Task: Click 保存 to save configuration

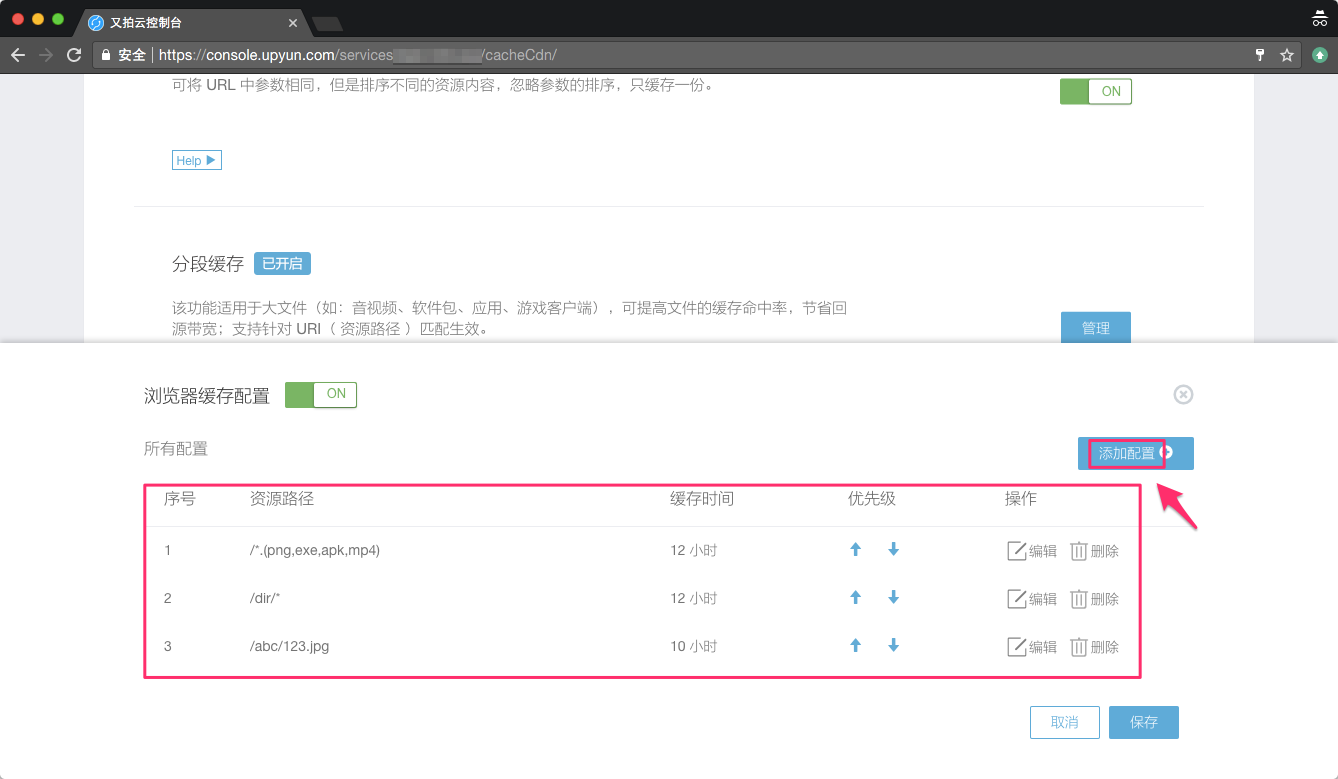Action: [x=1144, y=722]
